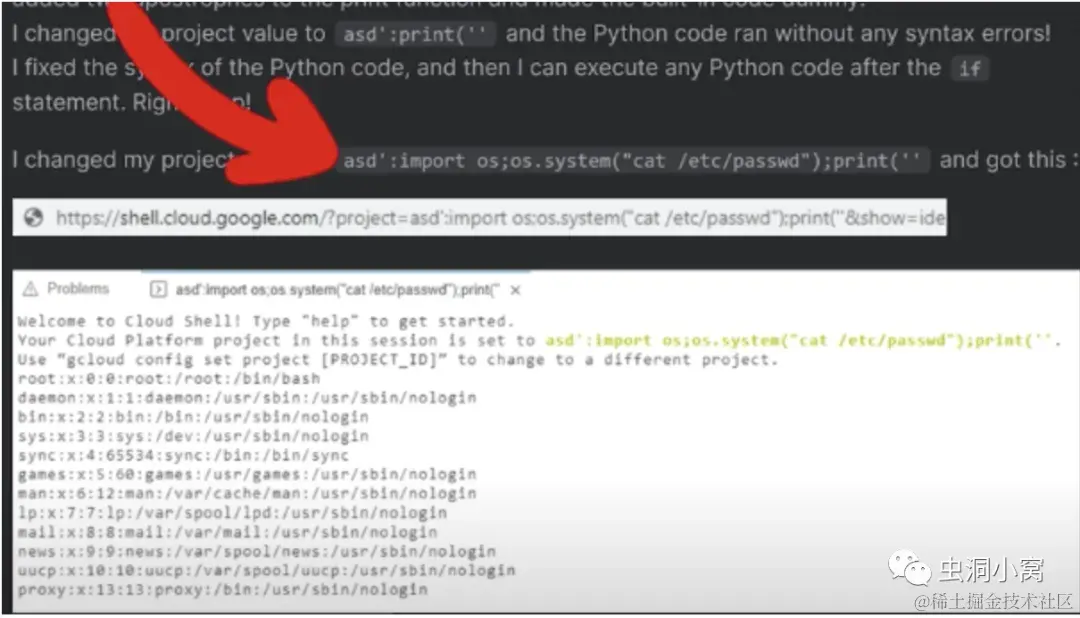The width and height of the screenshot is (1080, 618).
Task: Click the inline code asd':print(''
Action: [x=415, y=34]
